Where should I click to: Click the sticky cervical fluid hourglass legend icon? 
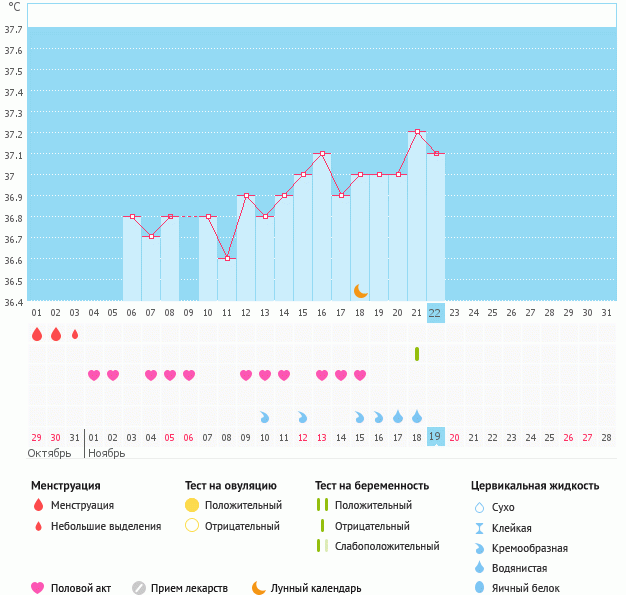coord(479,528)
